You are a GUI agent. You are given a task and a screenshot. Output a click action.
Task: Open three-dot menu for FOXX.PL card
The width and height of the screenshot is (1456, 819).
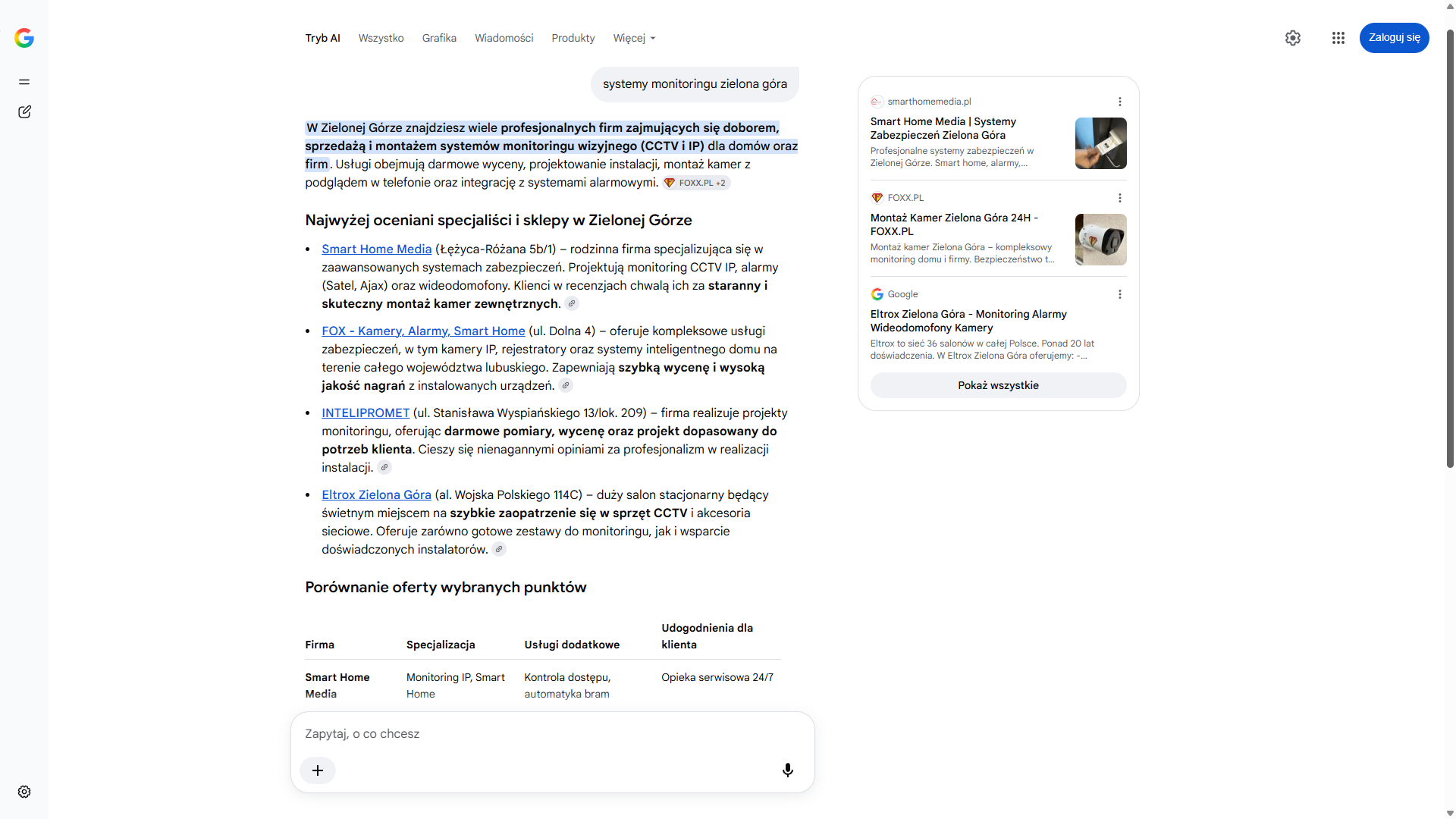(1120, 198)
